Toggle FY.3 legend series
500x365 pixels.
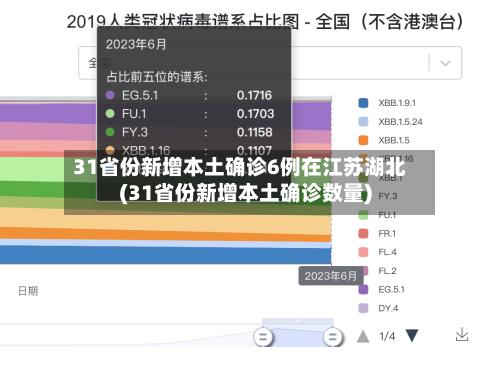(x=378, y=196)
